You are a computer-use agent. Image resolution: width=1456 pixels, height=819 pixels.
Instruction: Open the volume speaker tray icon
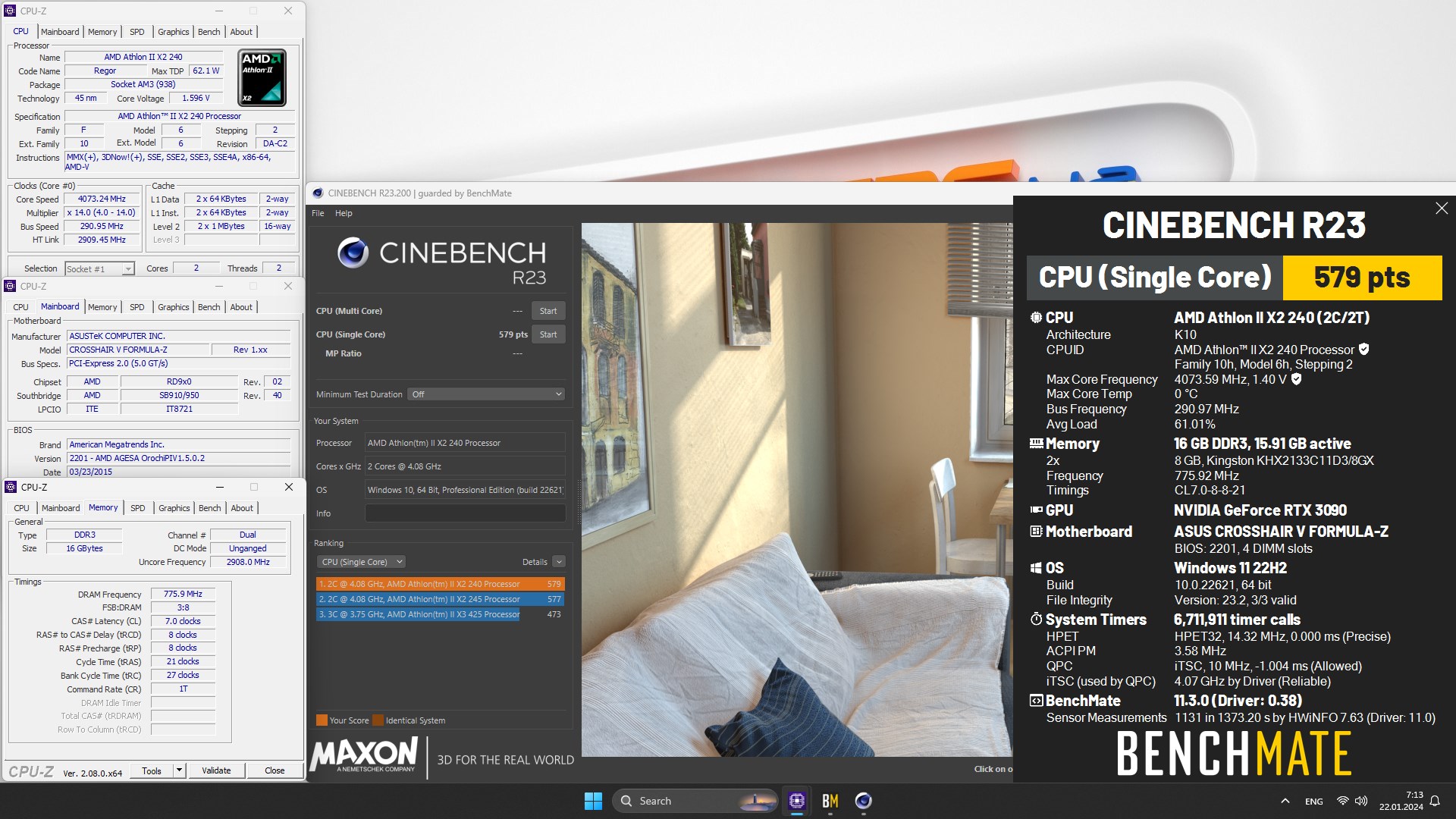(1361, 801)
